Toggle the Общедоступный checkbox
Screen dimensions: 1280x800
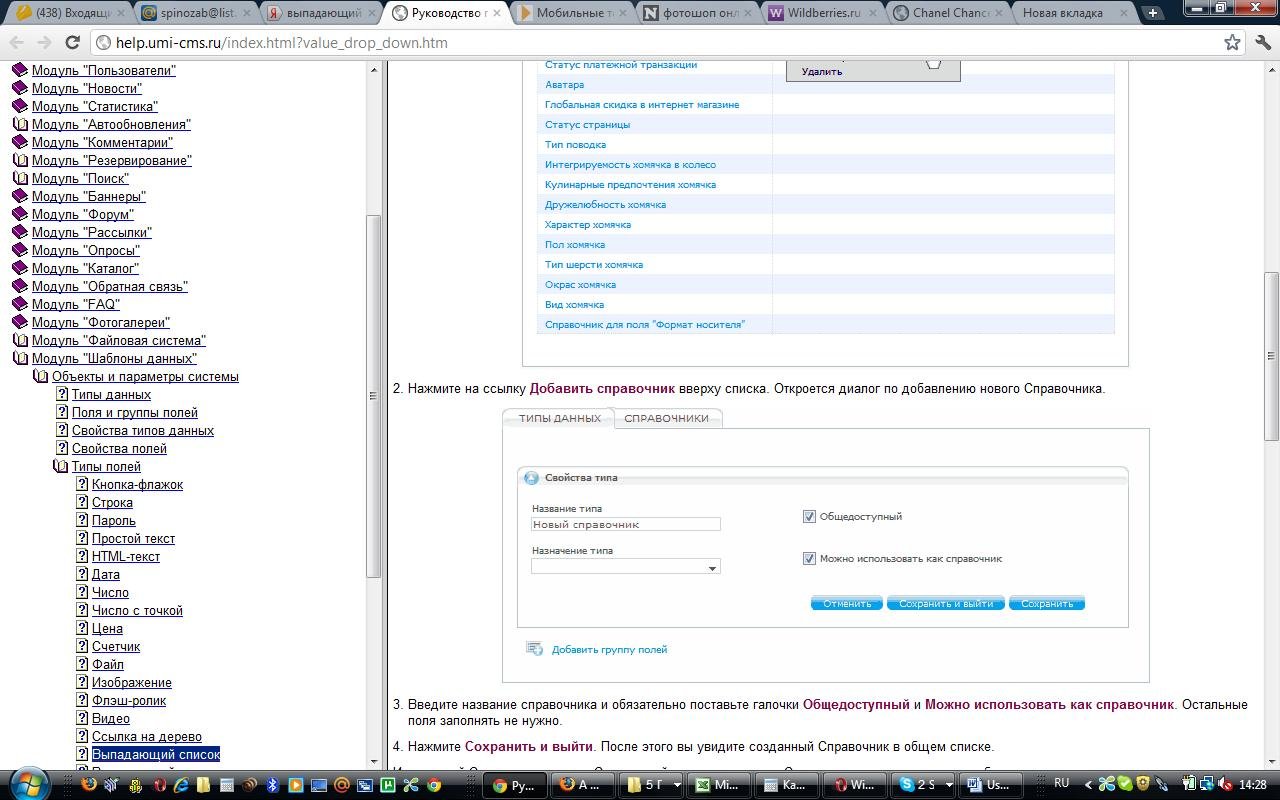pyautogui.click(x=809, y=517)
